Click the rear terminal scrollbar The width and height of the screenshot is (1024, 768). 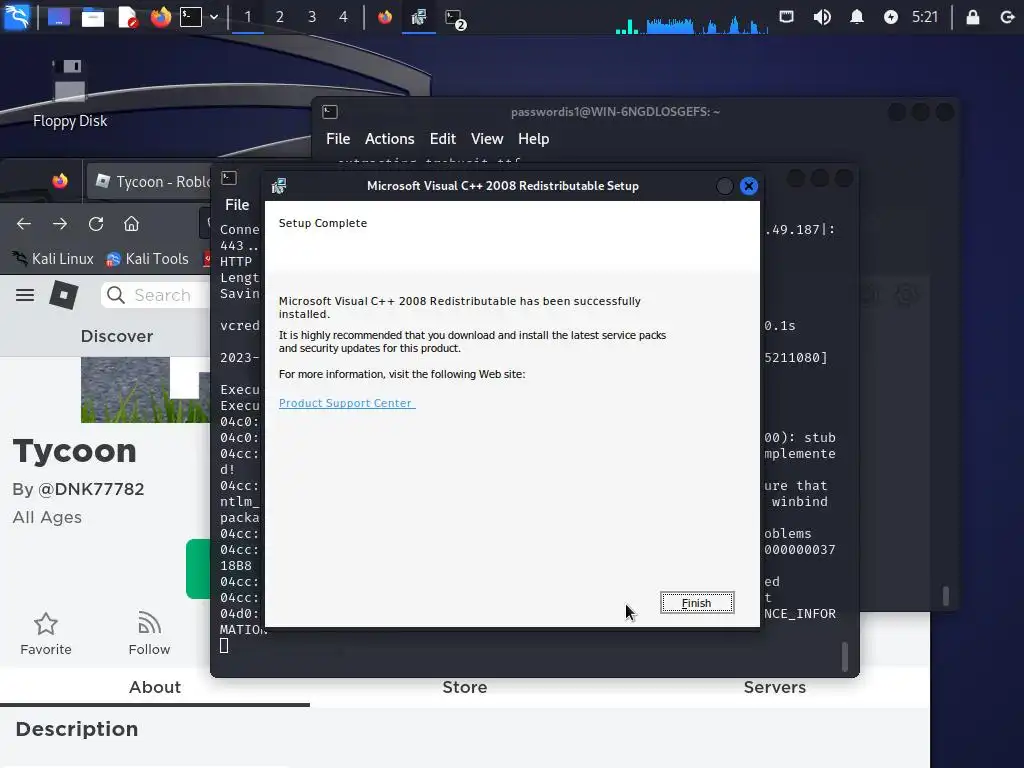click(x=945, y=595)
